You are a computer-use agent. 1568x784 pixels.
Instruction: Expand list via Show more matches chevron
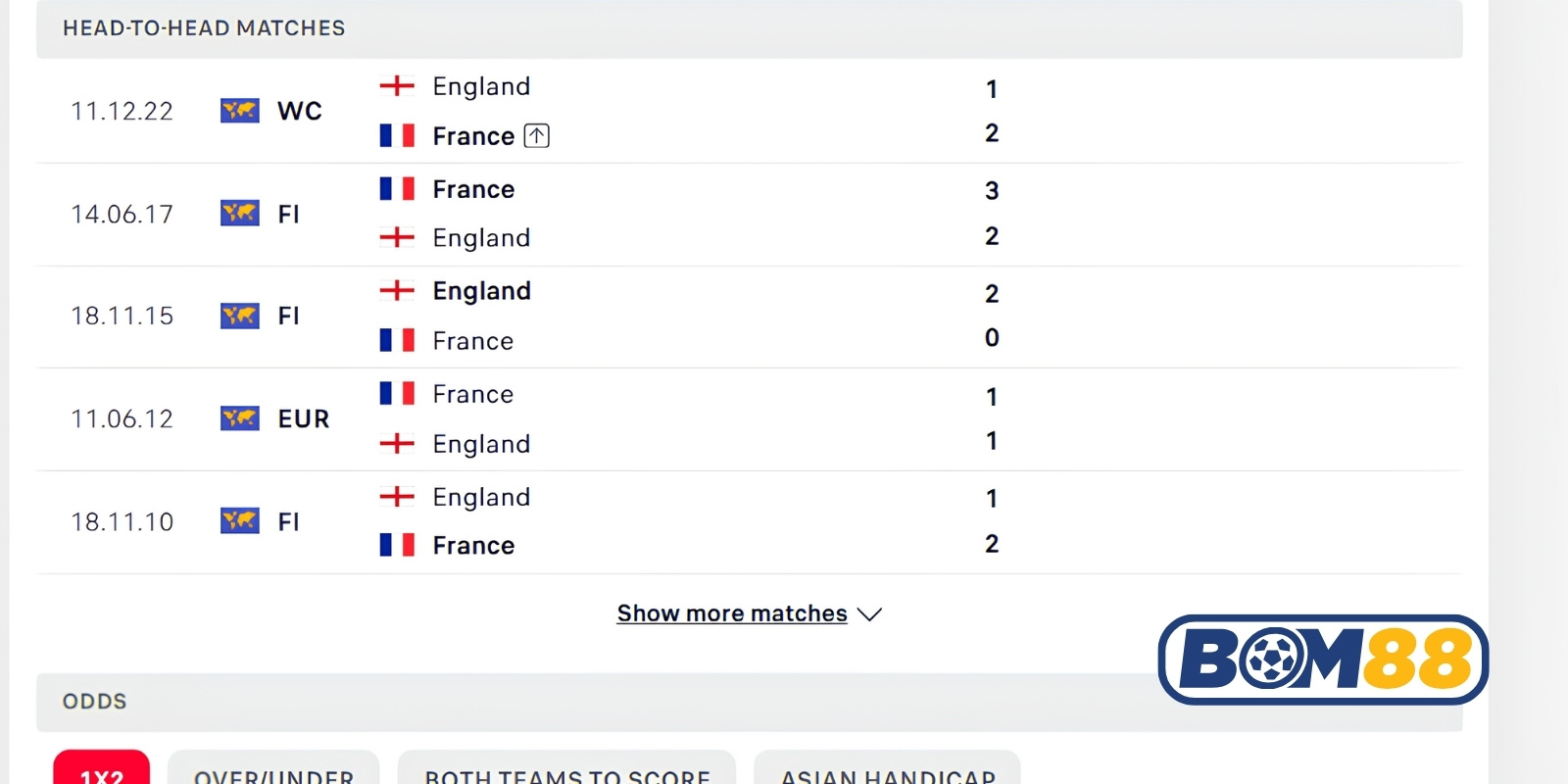point(869,614)
